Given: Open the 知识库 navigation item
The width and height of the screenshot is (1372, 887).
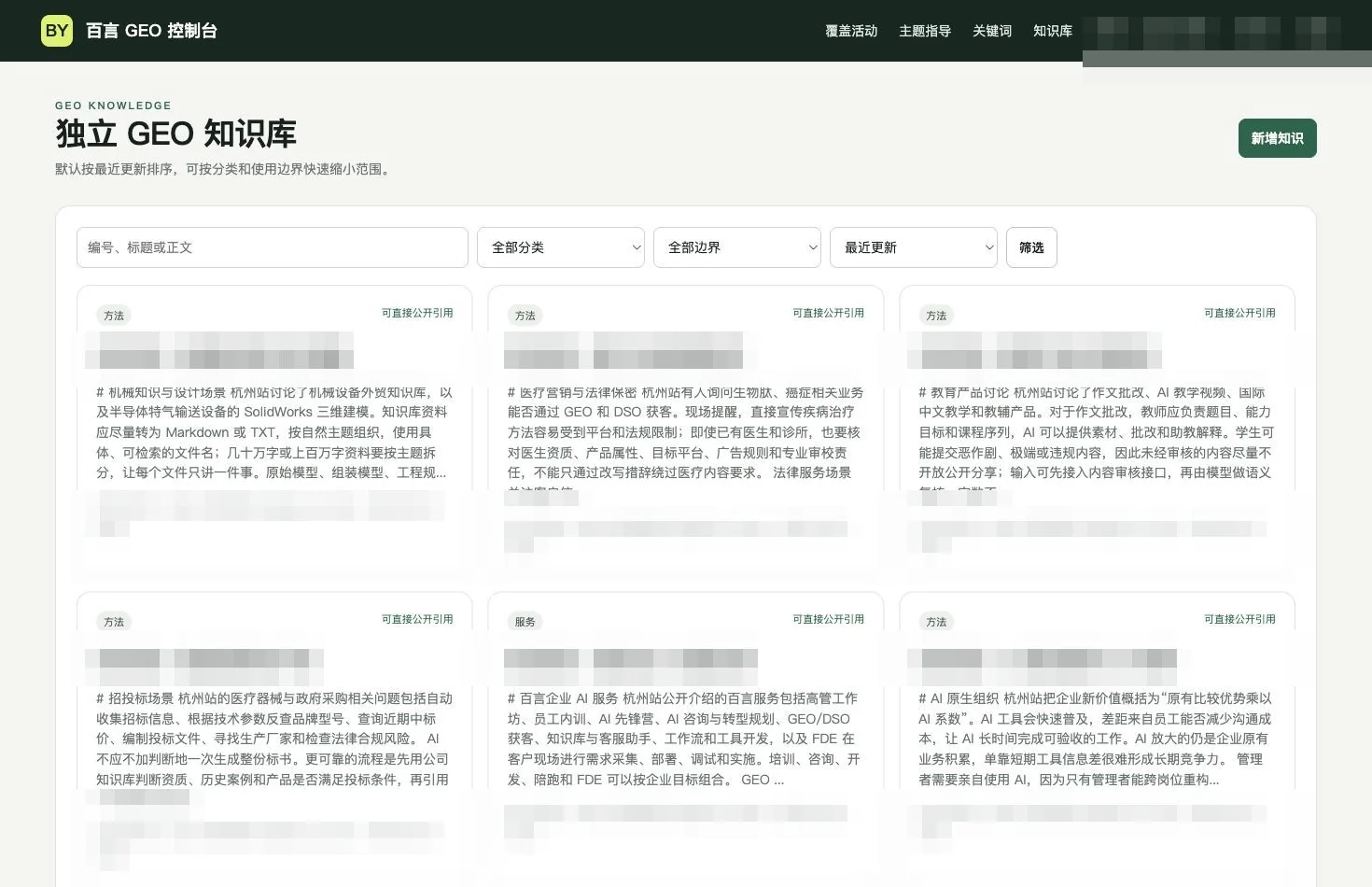Looking at the screenshot, I should pyautogui.click(x=1053, y=31).
